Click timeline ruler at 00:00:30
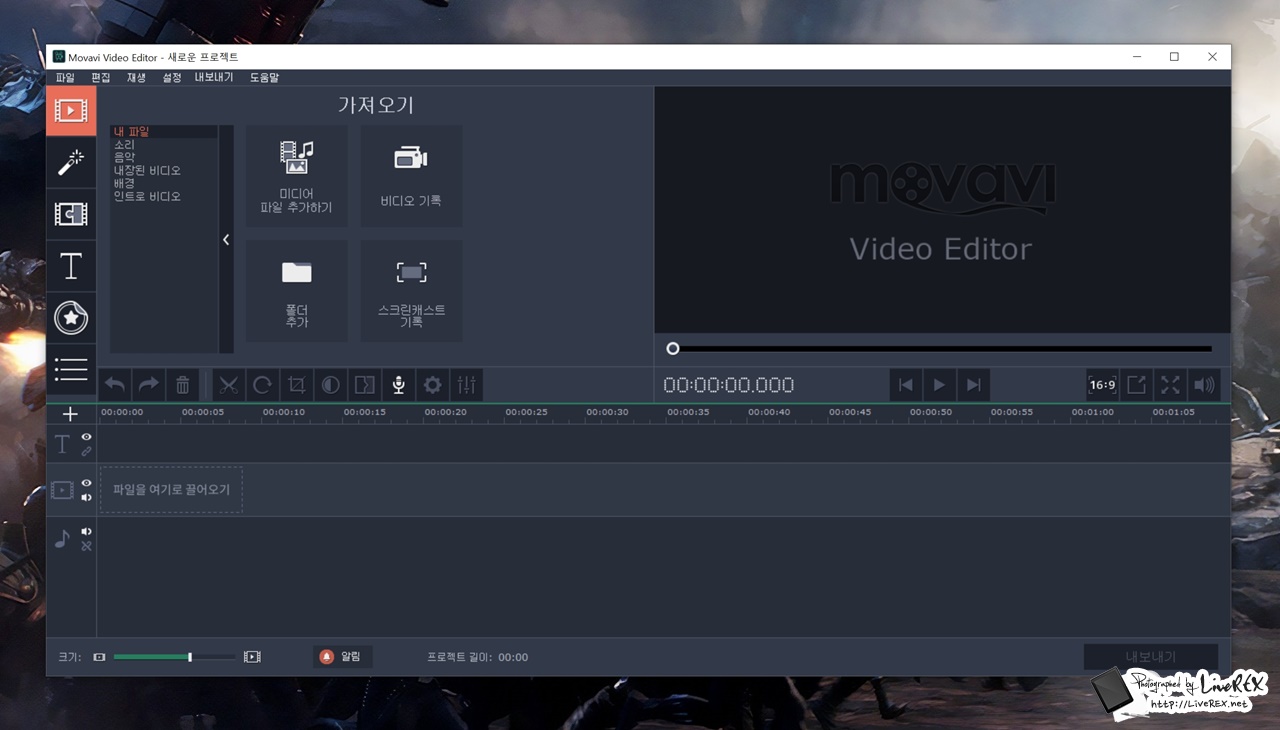The width and height of the screenshot is (1280, 730). tap(607, 412)
